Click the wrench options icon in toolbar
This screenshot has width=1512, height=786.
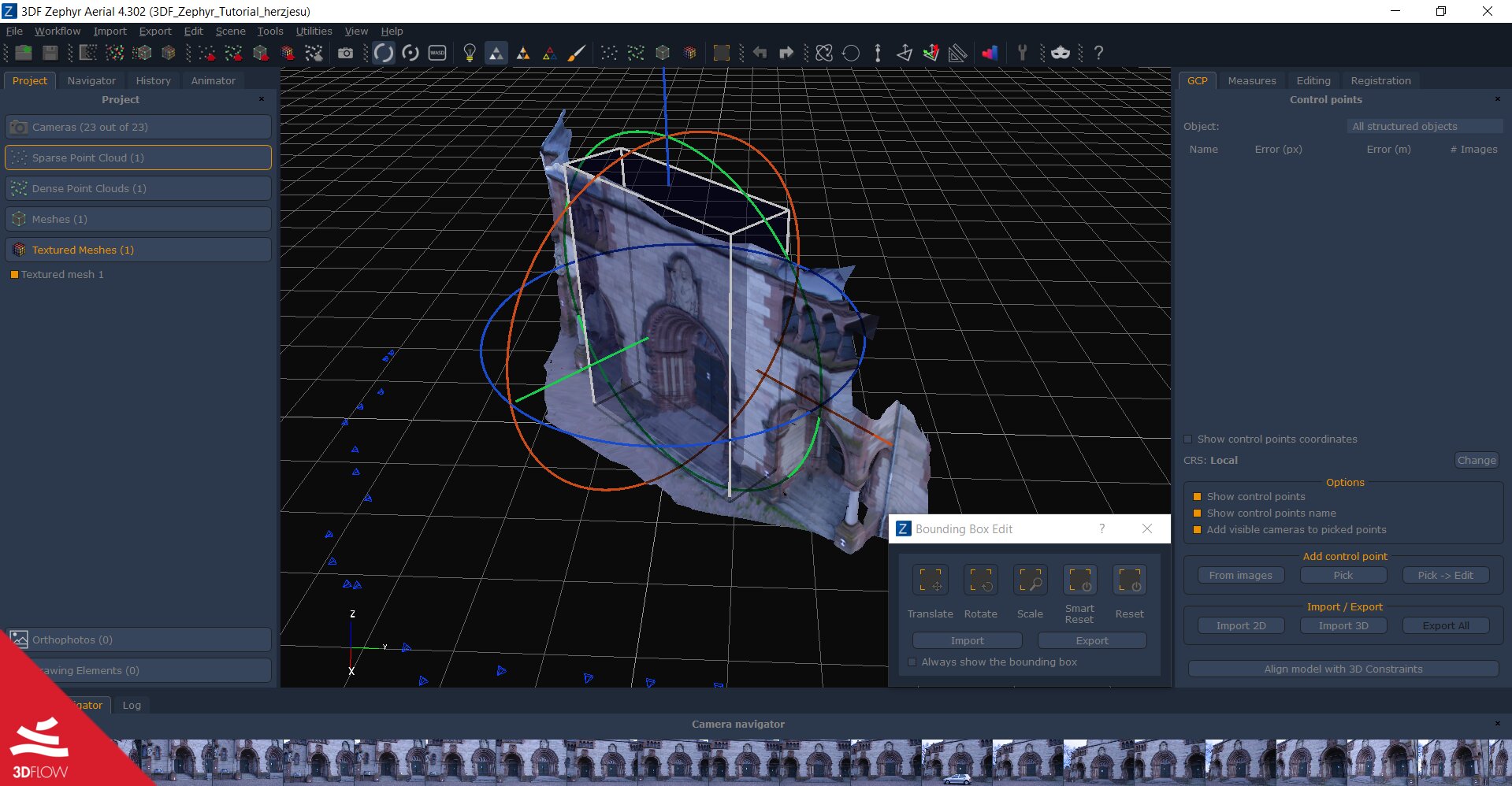[x=1022, y=53]
